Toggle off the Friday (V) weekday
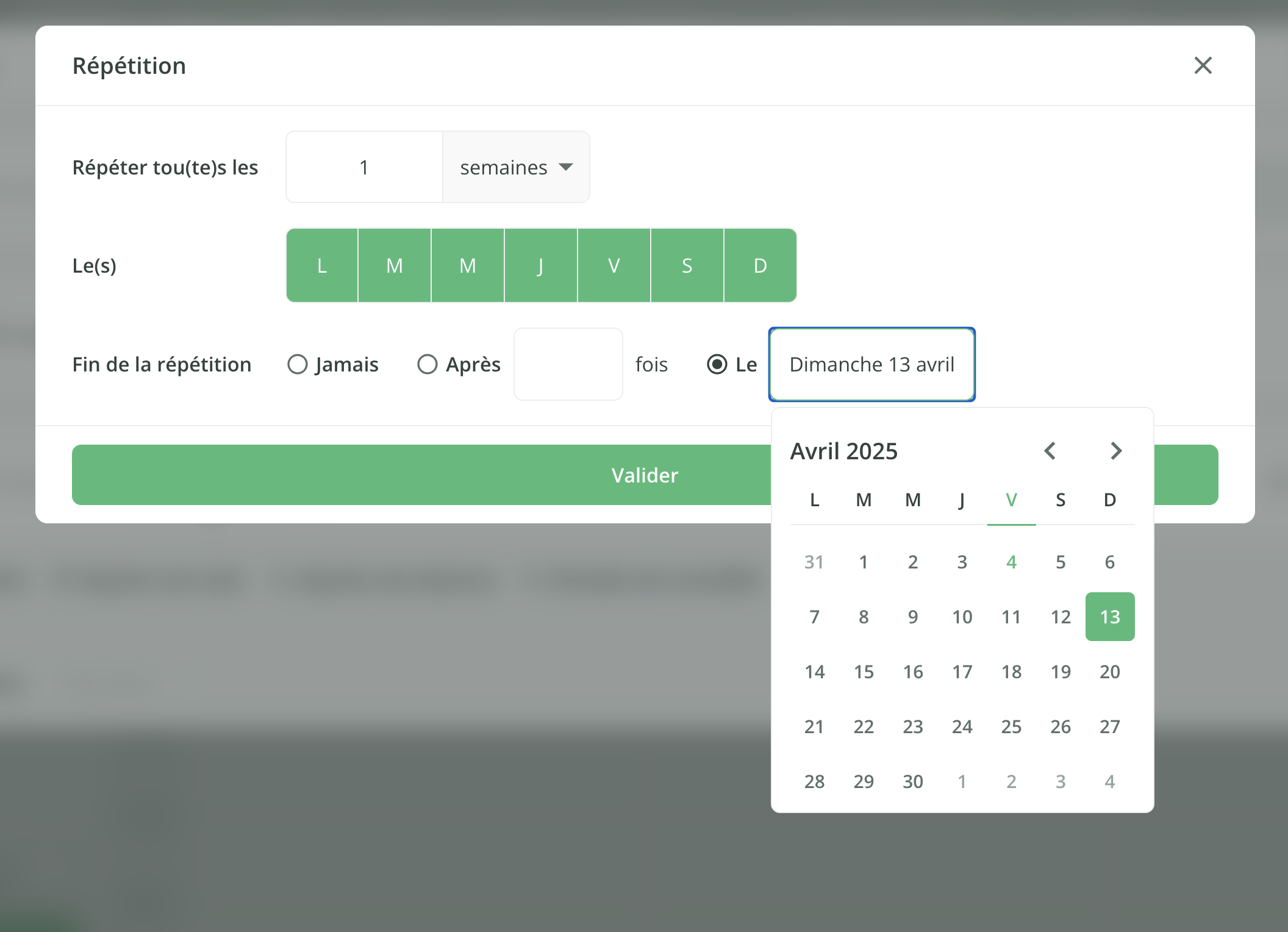This screenshot has height=932, width=1288. click(614, 265)
